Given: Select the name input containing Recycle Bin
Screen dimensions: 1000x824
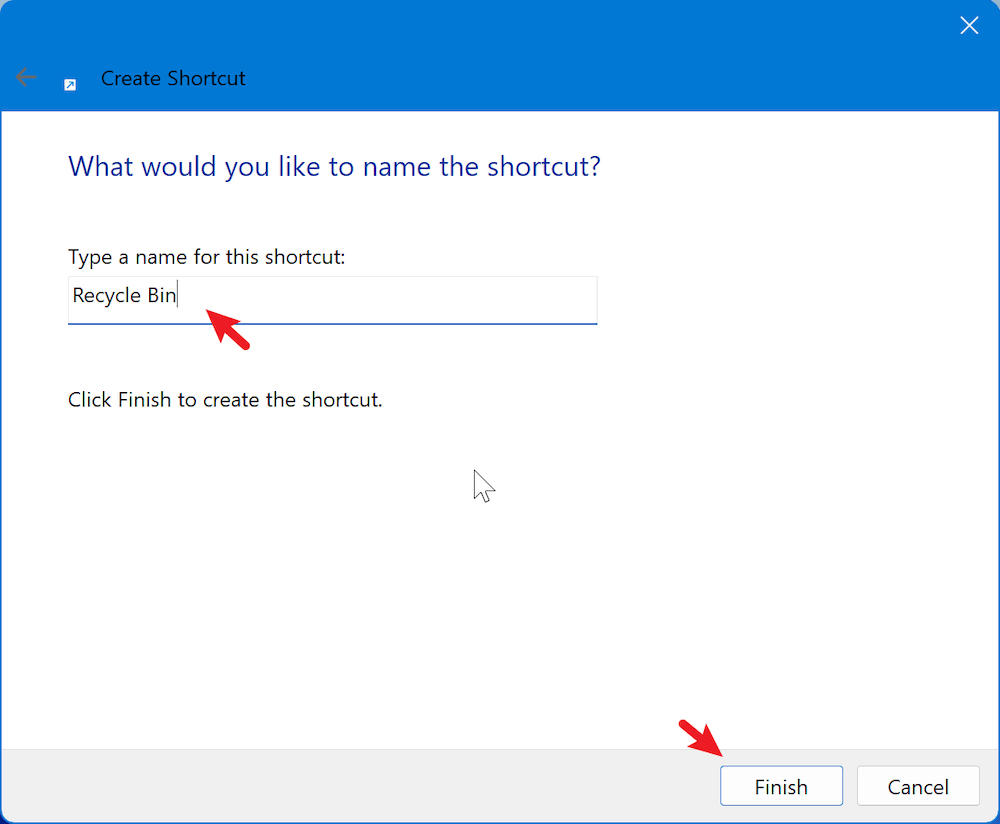Looking at the screenshot, I should tap(330, 299).
